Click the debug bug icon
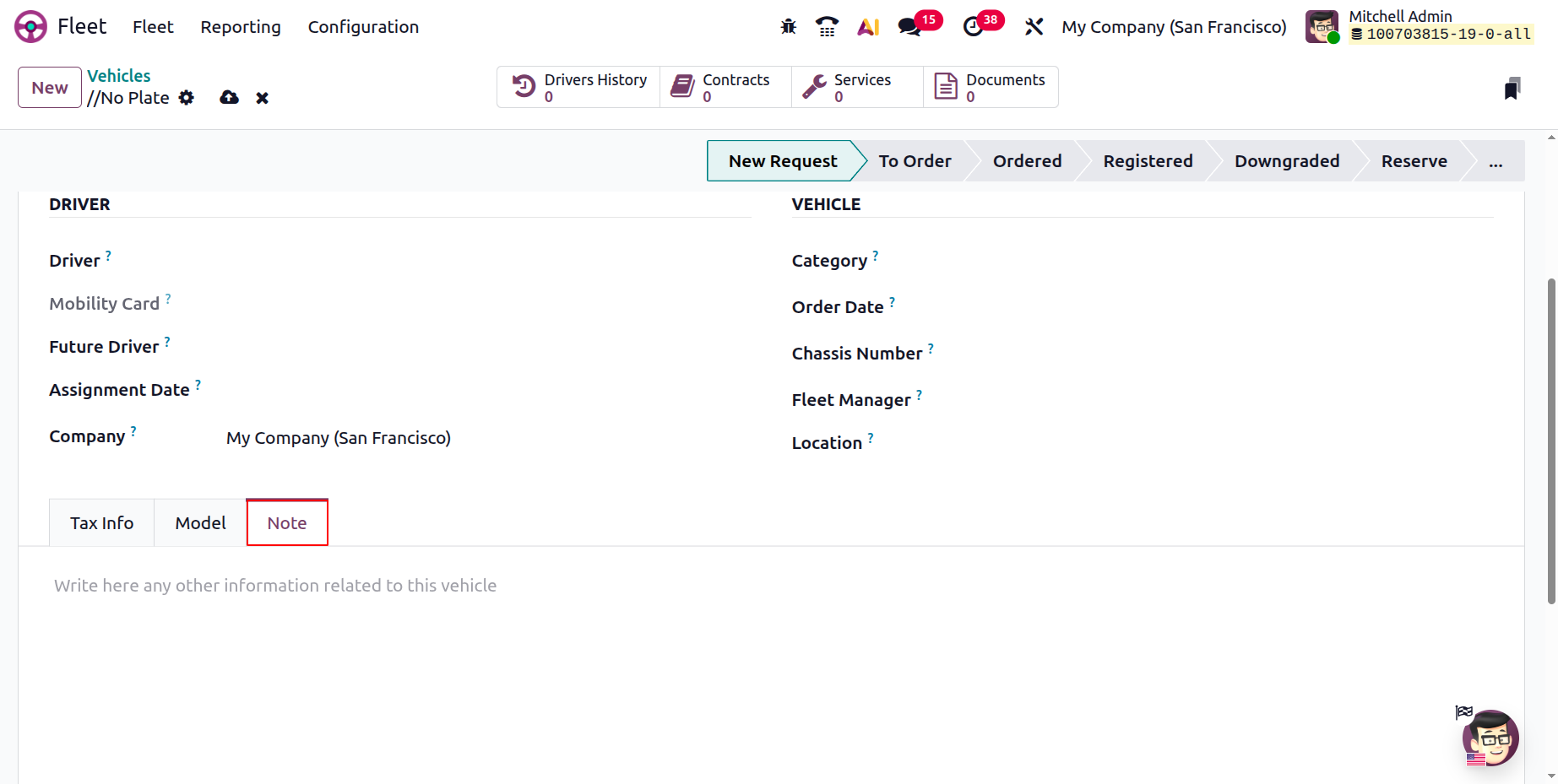1558x784 pixels. click(x=788, y=27)
